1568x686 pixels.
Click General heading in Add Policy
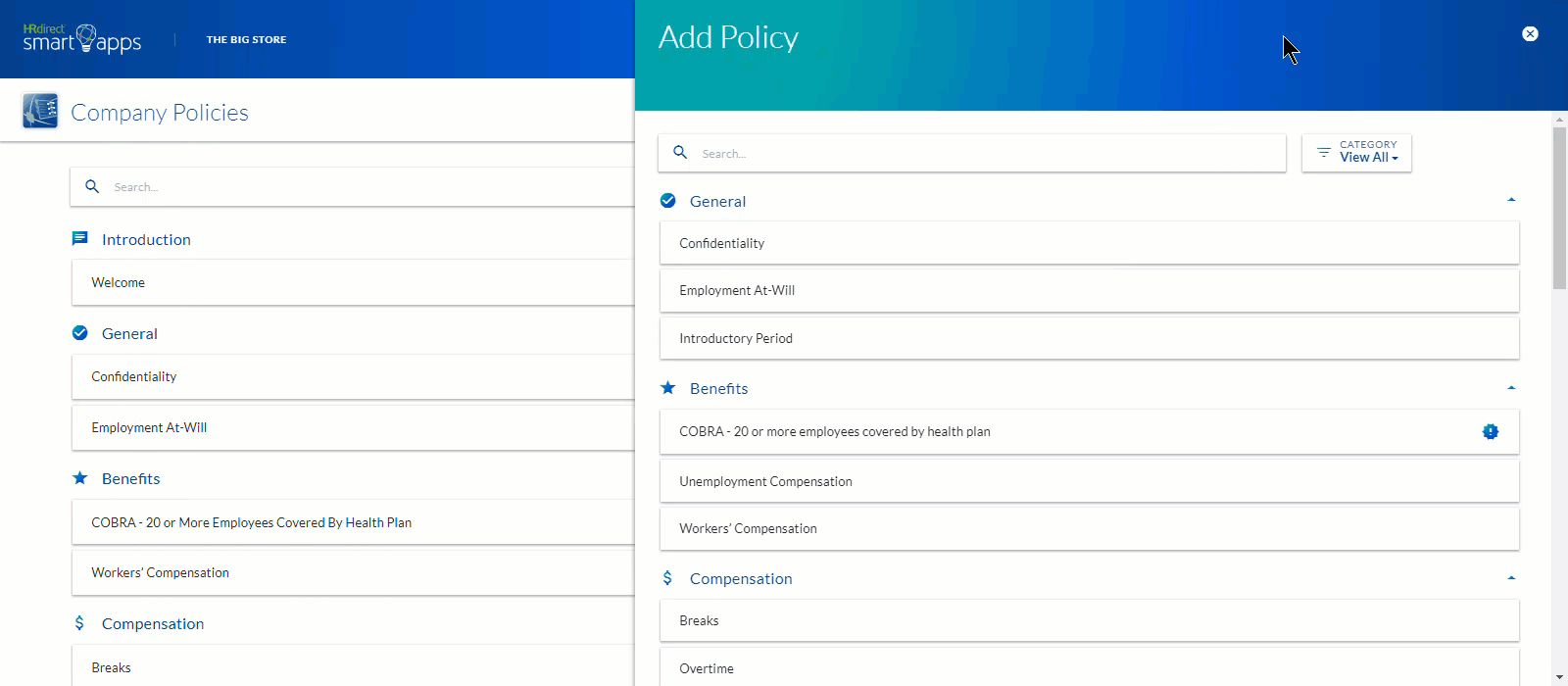pos(717,201)
